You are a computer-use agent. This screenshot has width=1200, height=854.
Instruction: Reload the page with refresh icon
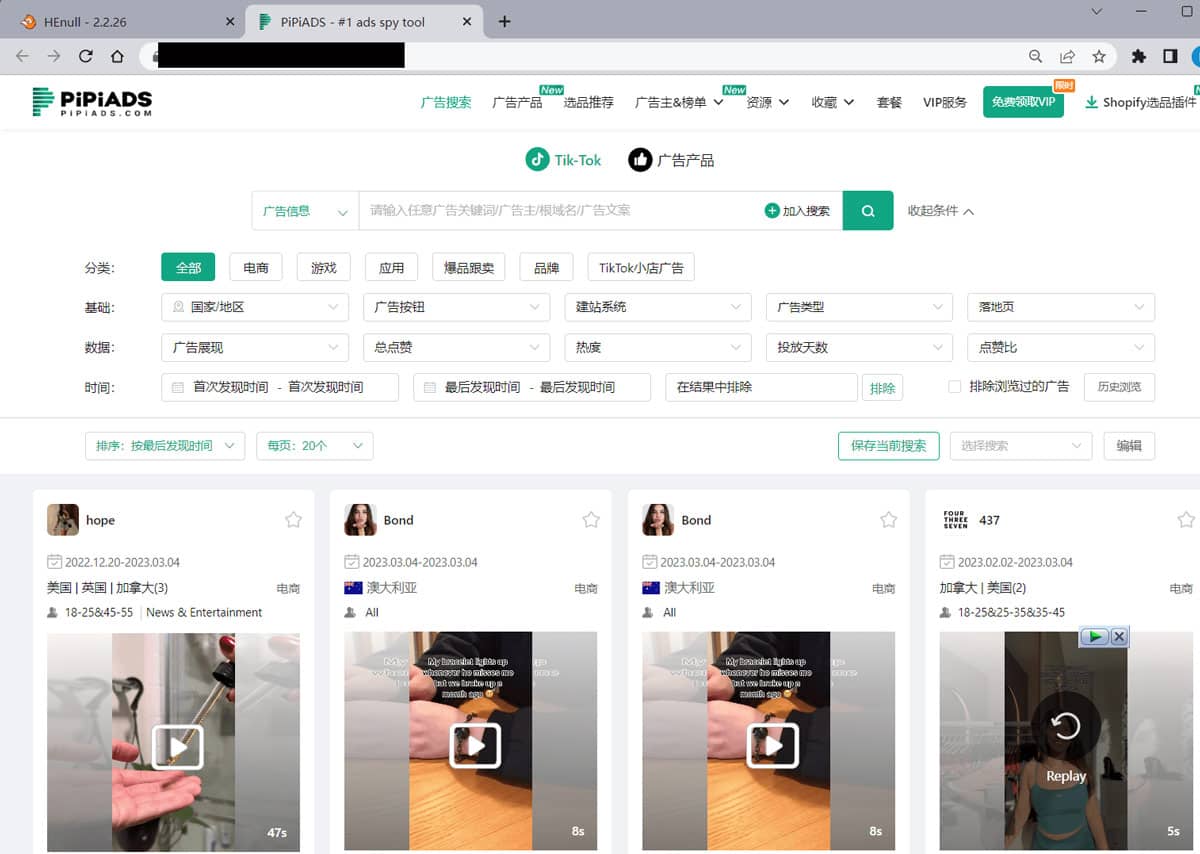point(86,57)
